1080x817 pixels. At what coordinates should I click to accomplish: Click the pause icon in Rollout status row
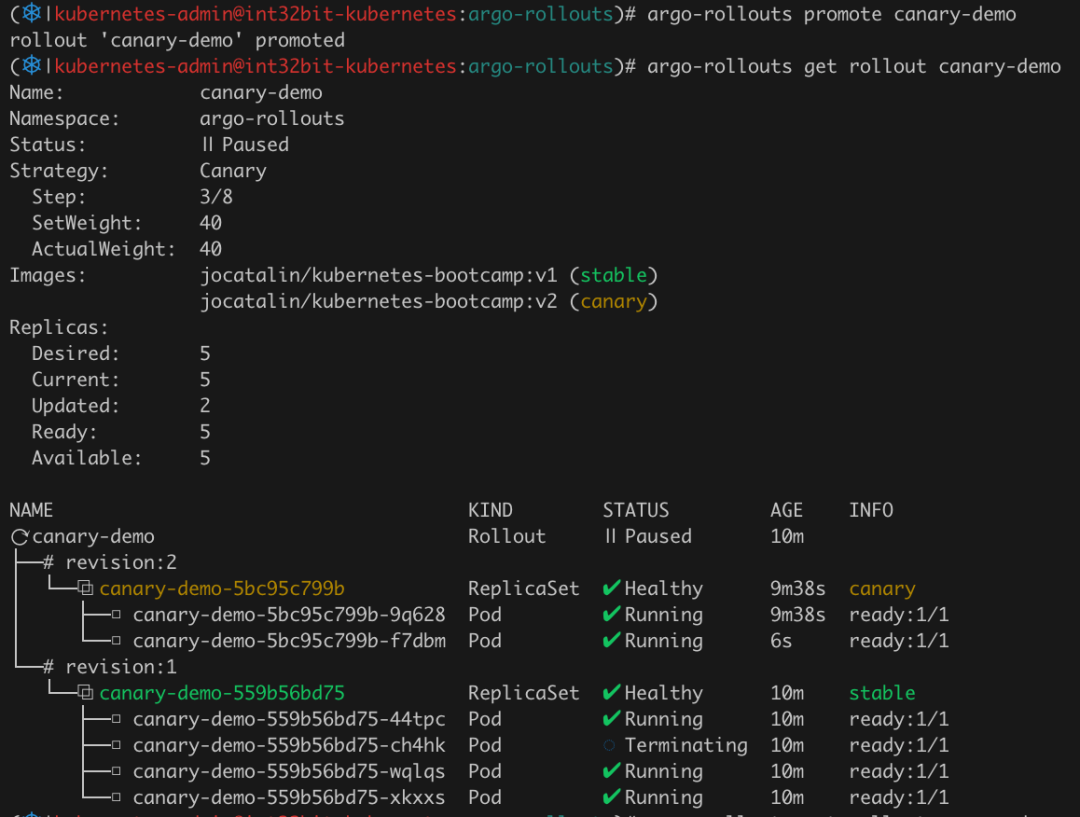coord(610,537)
